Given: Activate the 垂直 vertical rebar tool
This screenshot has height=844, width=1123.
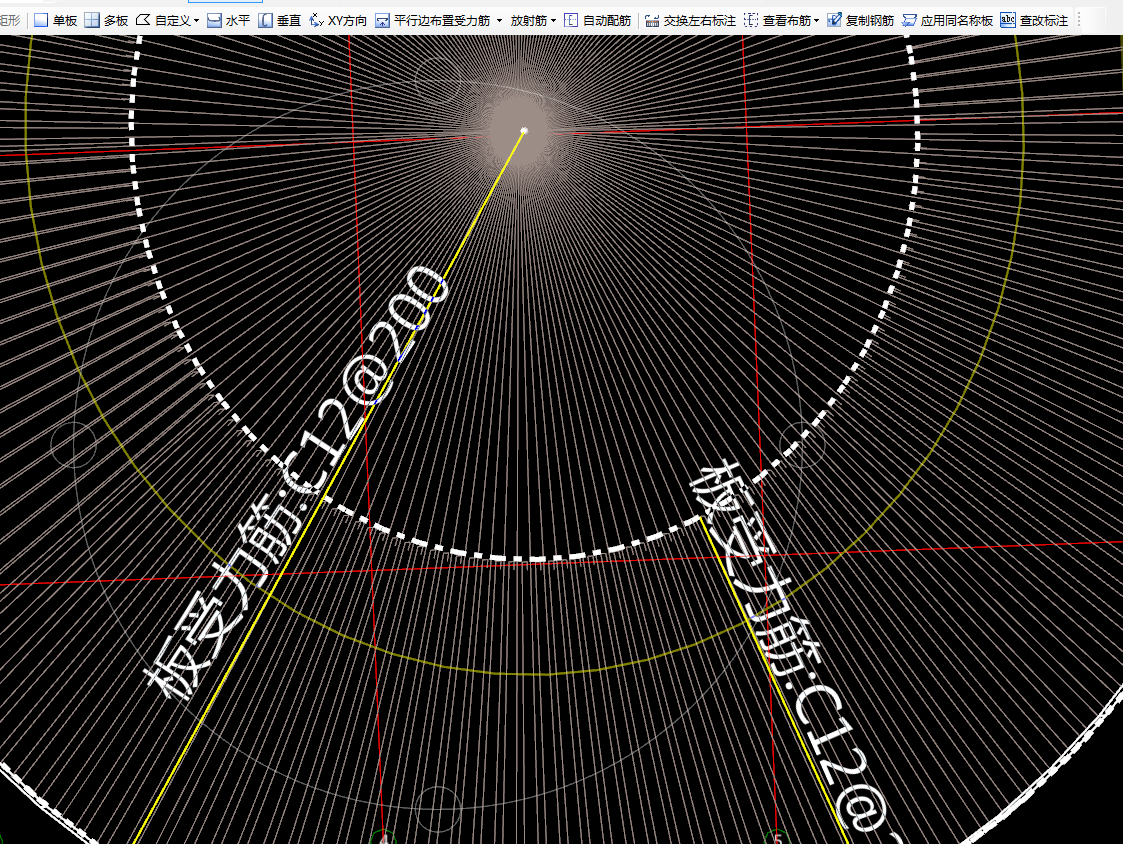Looking at the screenshot, I should pyautogui.click(x=280, y=21).
